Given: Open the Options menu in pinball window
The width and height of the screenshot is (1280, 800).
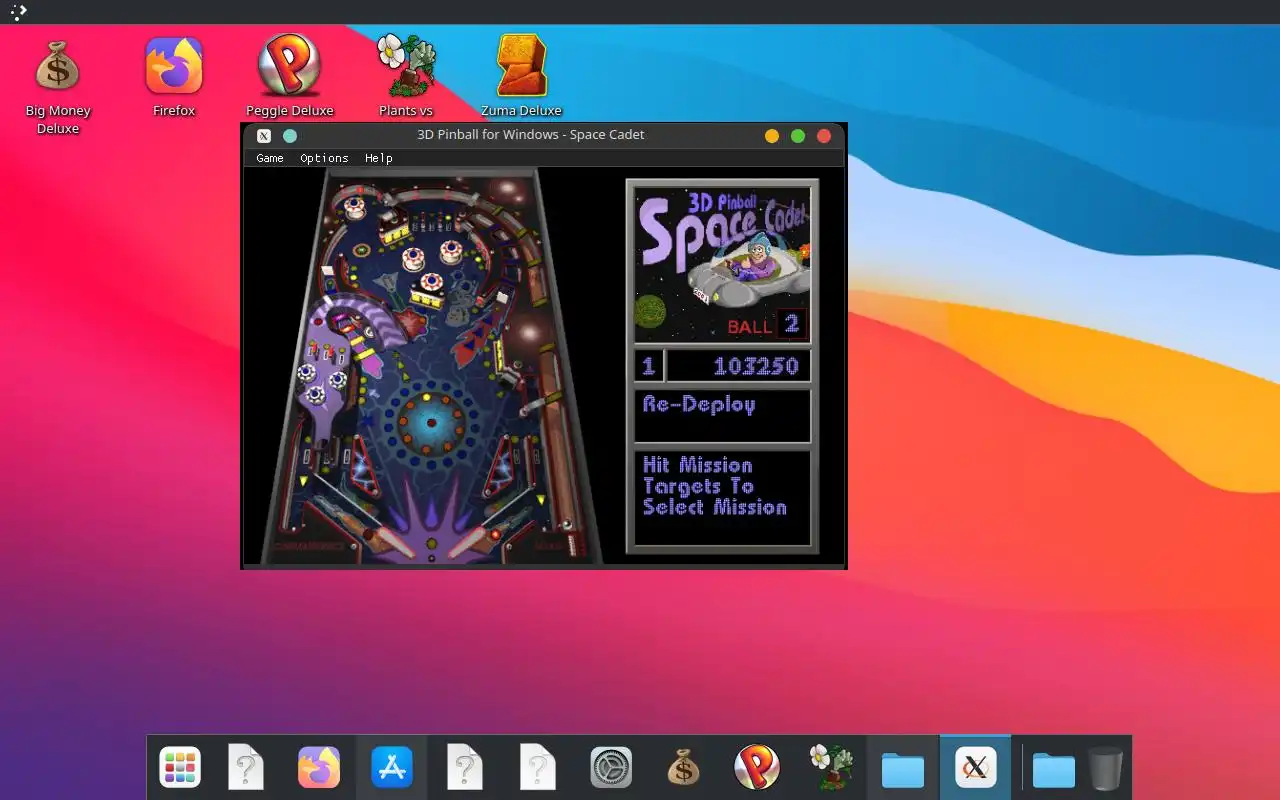Looking at the screenshot, I should [324, 158].
